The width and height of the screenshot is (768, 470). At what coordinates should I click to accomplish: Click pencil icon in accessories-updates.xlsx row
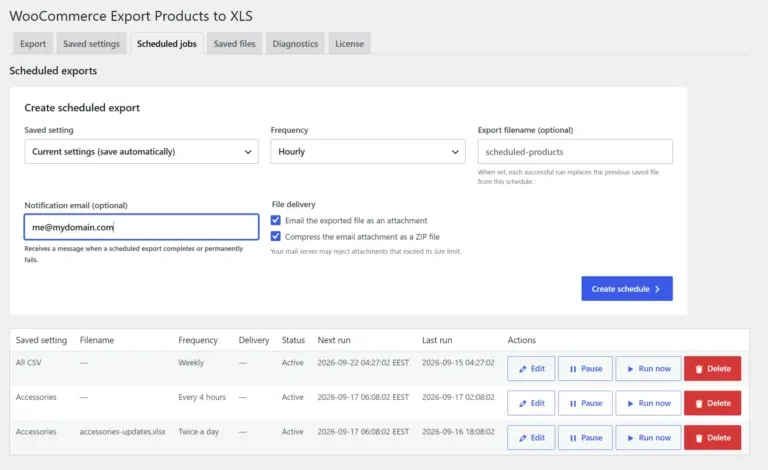click(523, 438)
